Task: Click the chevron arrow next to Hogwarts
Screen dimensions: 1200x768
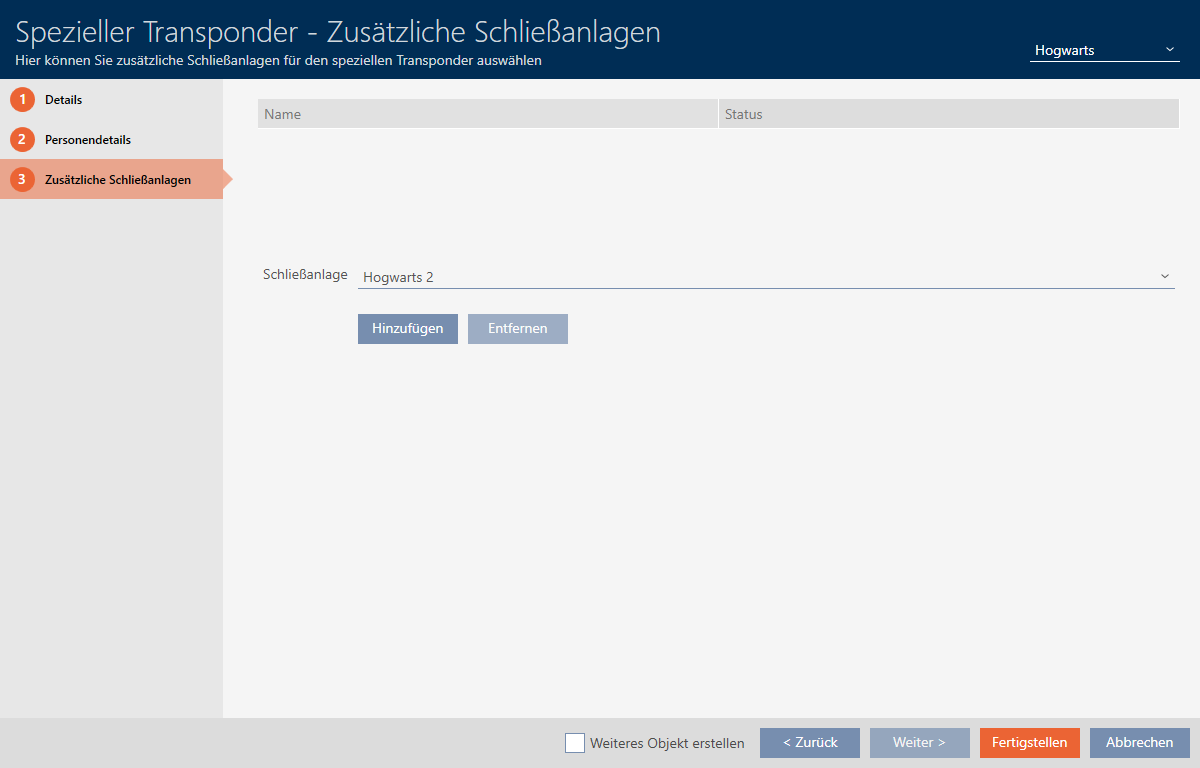Action: (1170, 50)
